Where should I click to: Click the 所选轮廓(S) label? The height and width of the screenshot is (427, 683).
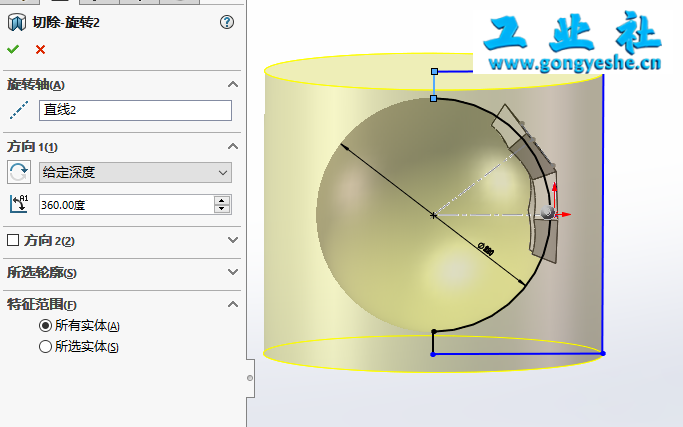pyautogui.click(x=42, y=272)
